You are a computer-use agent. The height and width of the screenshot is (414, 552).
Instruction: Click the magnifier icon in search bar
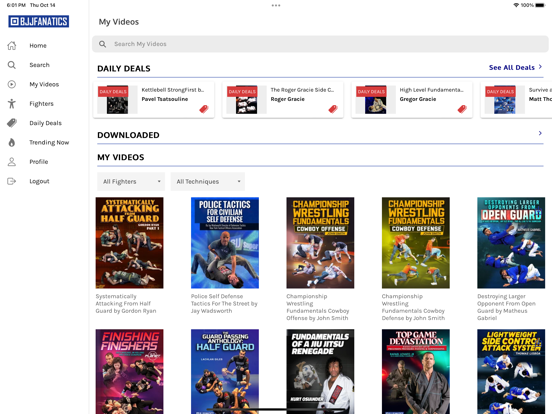pyautogui.click(x=102, y=44)
